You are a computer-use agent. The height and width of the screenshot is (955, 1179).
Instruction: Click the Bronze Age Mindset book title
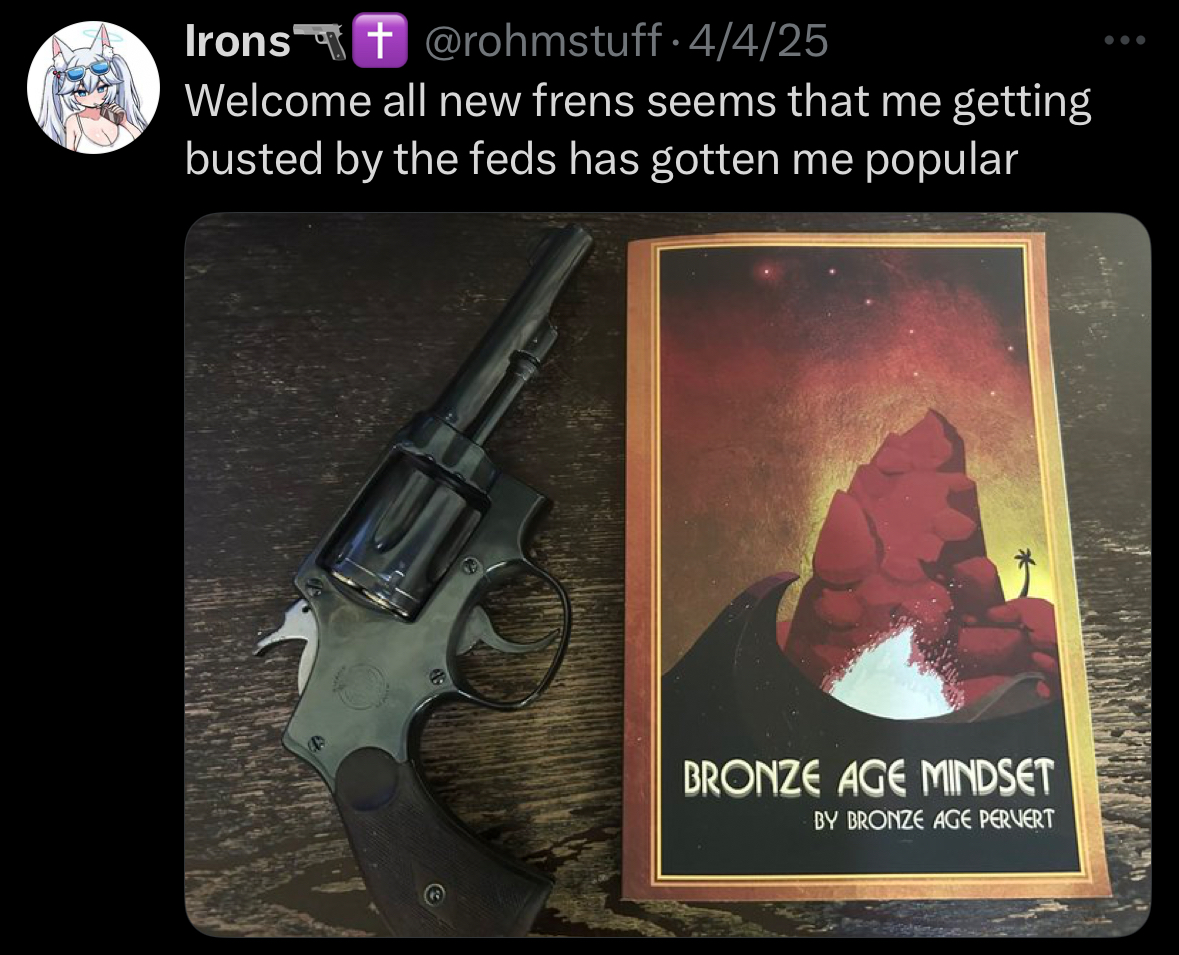[868, 778]
